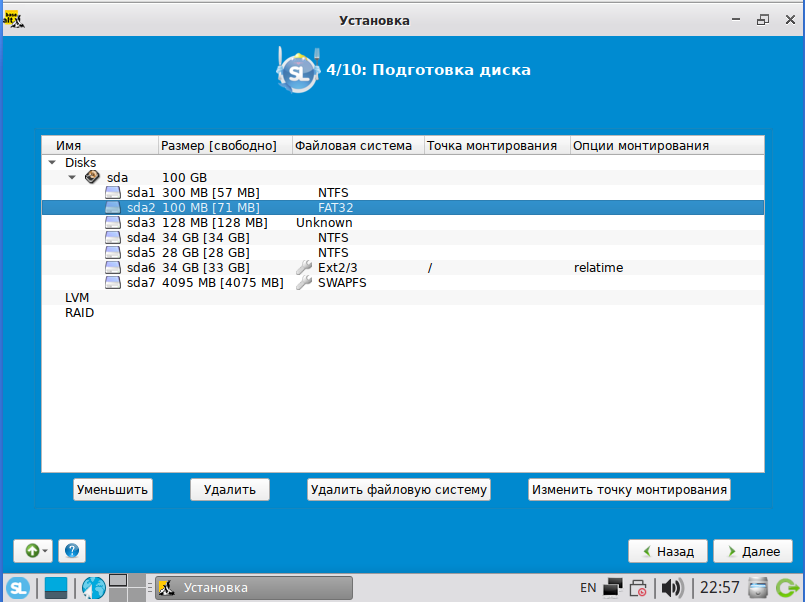The width and height of the screenshot is (805, 602).
Task: Click the printer tray icon
Action: [638, 588]
